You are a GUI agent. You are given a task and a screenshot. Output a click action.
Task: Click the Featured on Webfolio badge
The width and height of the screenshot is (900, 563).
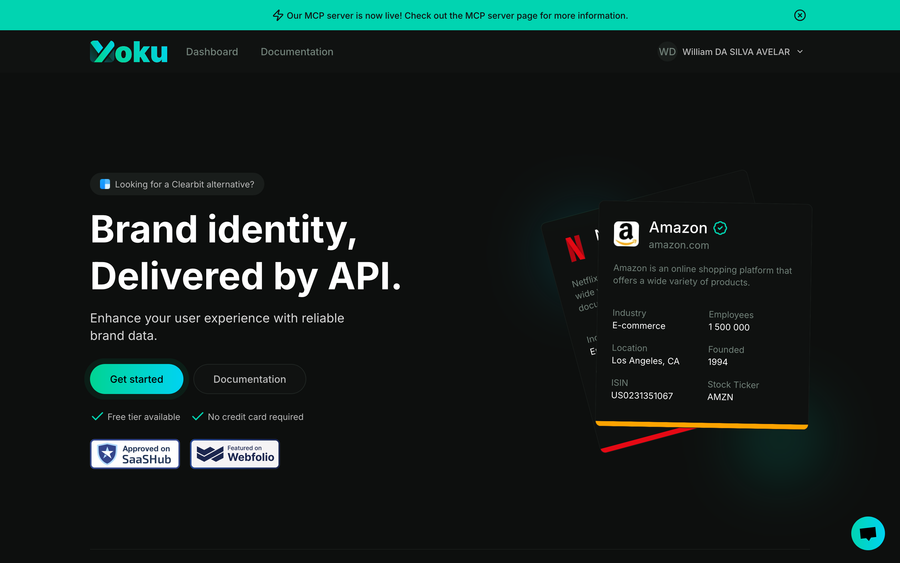[235, 454]
